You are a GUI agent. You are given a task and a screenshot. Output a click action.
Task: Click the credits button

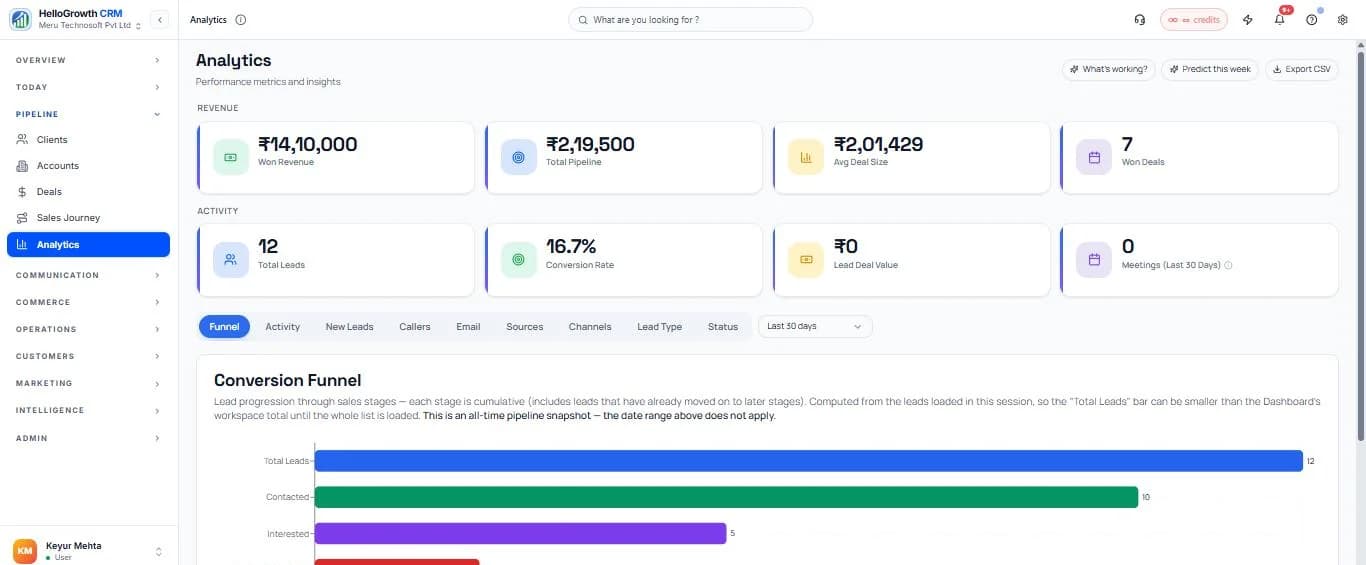1194,20
